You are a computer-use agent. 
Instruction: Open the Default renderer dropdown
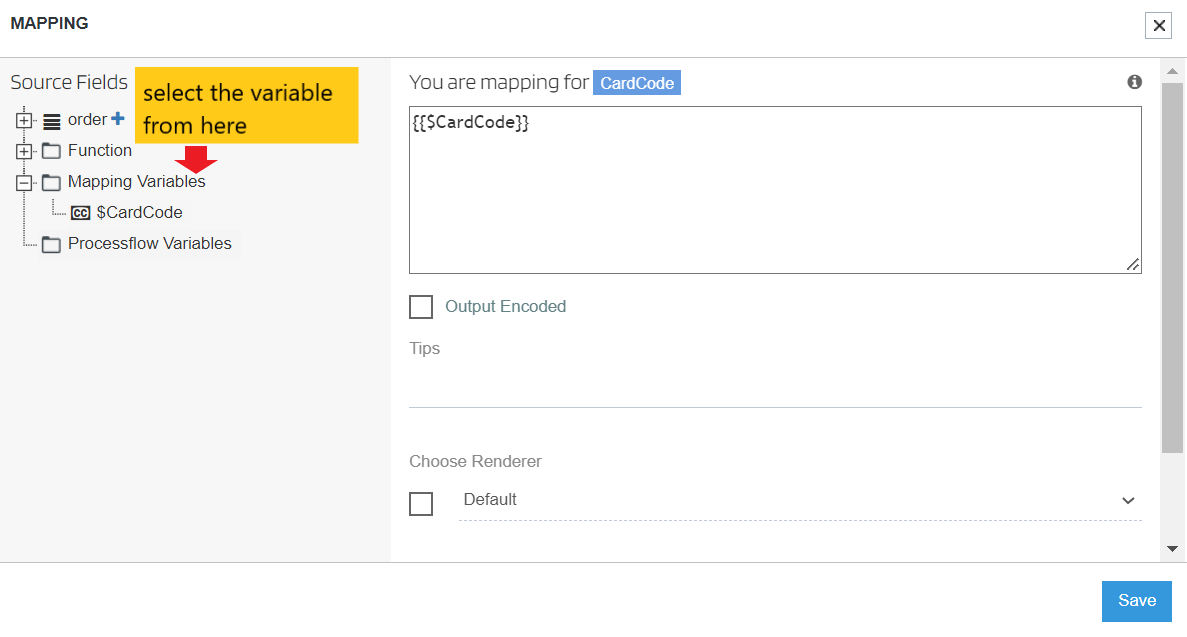[799, 500]
